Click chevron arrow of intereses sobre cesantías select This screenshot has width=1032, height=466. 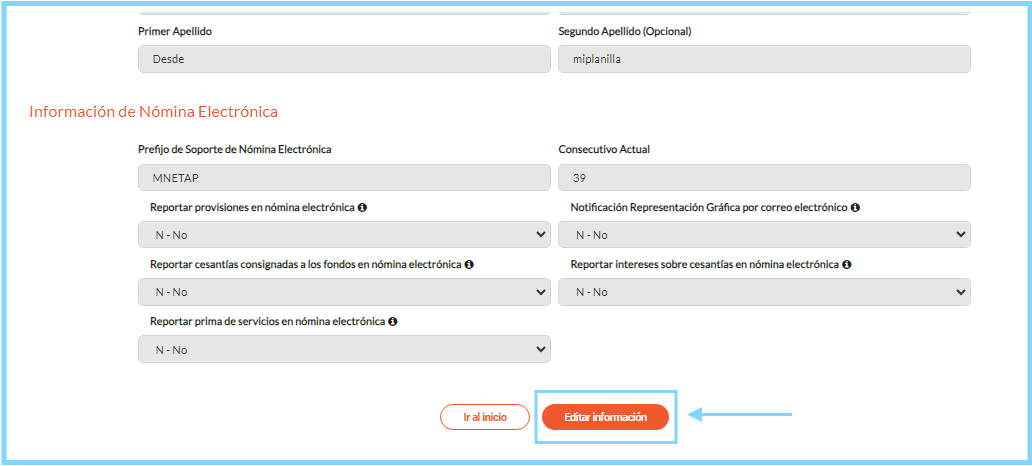click(x=960, y=292)
